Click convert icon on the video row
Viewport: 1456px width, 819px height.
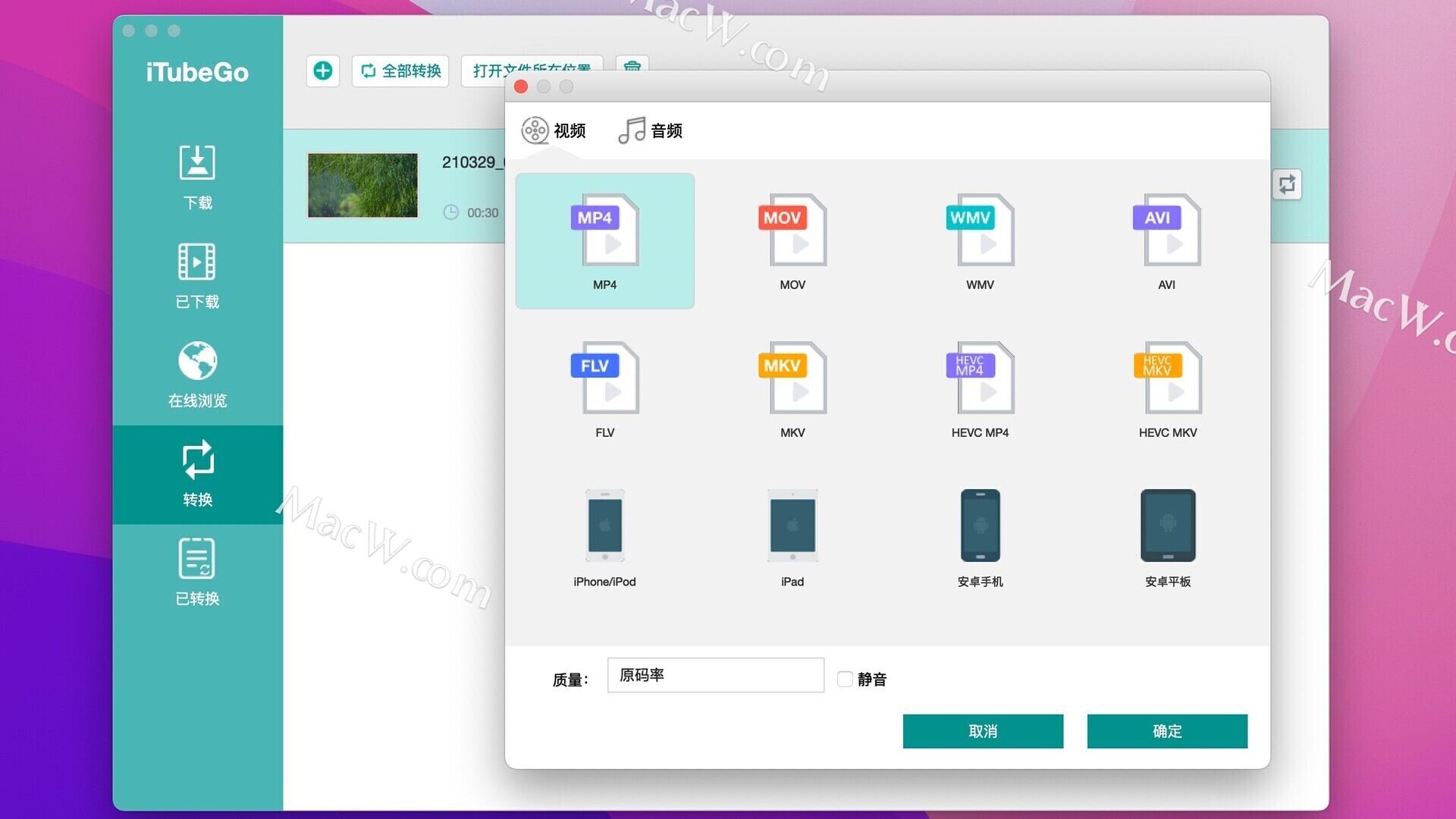1287,184
